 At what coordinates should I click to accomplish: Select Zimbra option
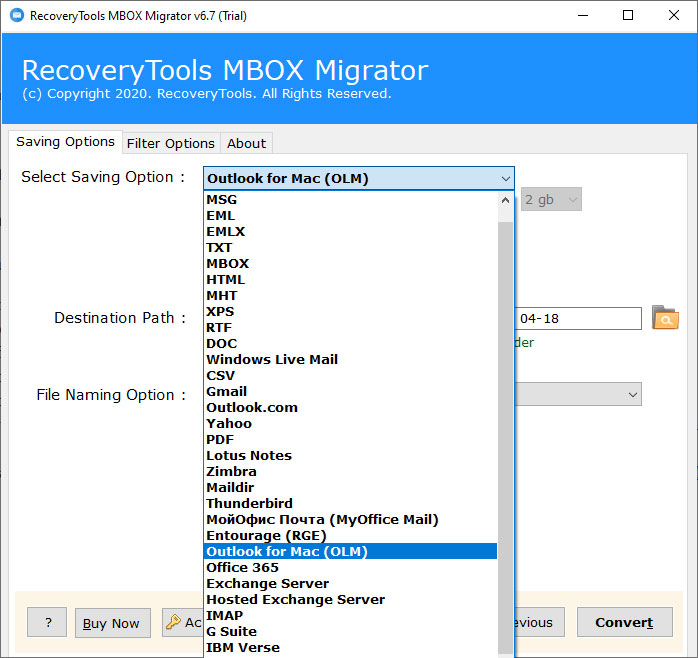pos(350,472)
